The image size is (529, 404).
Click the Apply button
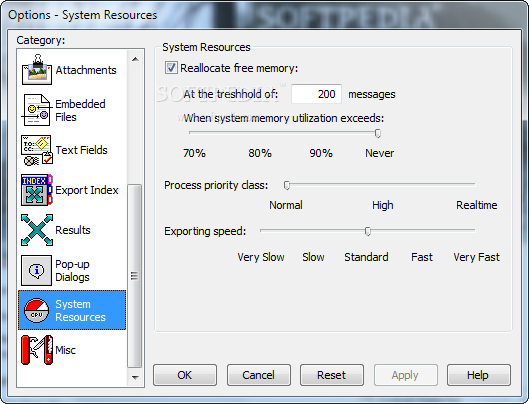(405, 375)
